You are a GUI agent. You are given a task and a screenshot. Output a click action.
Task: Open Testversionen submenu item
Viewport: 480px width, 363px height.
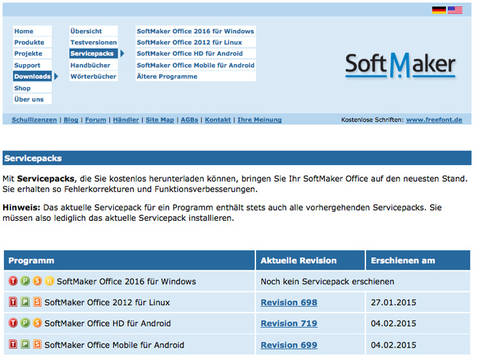point(94,42)
